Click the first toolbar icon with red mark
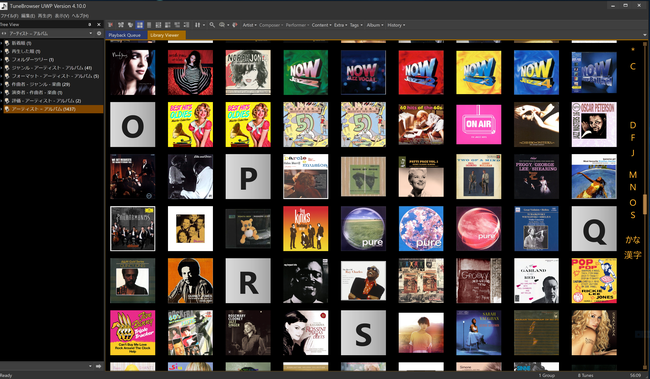This screenshot has width=650, height=379. click(111, 25)
